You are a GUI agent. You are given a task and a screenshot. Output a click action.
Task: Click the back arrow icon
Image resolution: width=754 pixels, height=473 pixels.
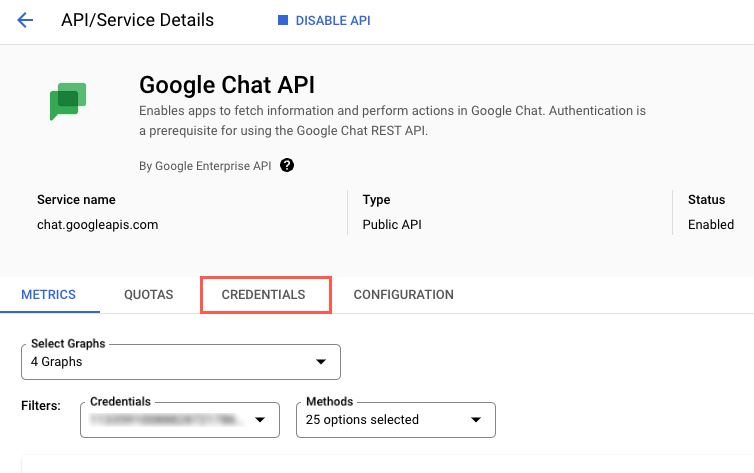coord(25,20)
